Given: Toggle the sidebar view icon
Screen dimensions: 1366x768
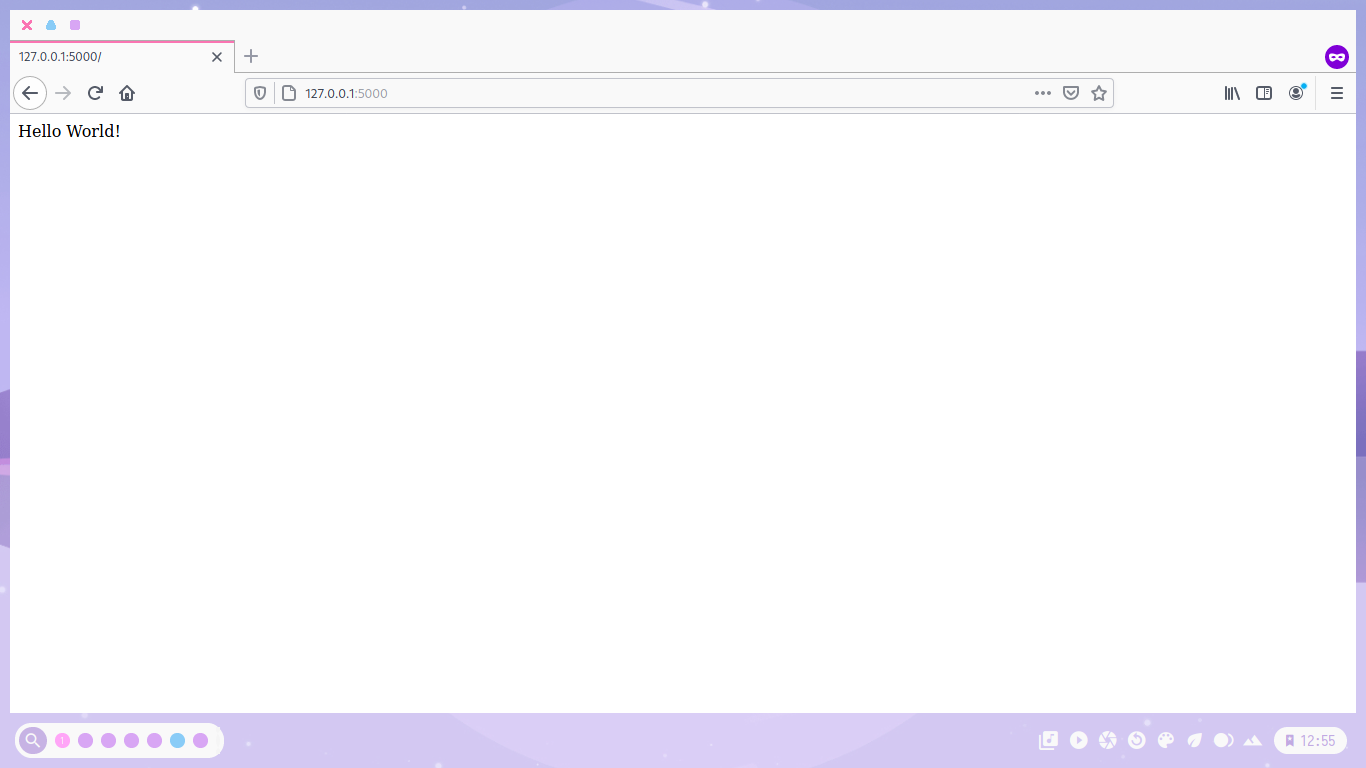Looking at the screenshot, I should click(1264, 93).
